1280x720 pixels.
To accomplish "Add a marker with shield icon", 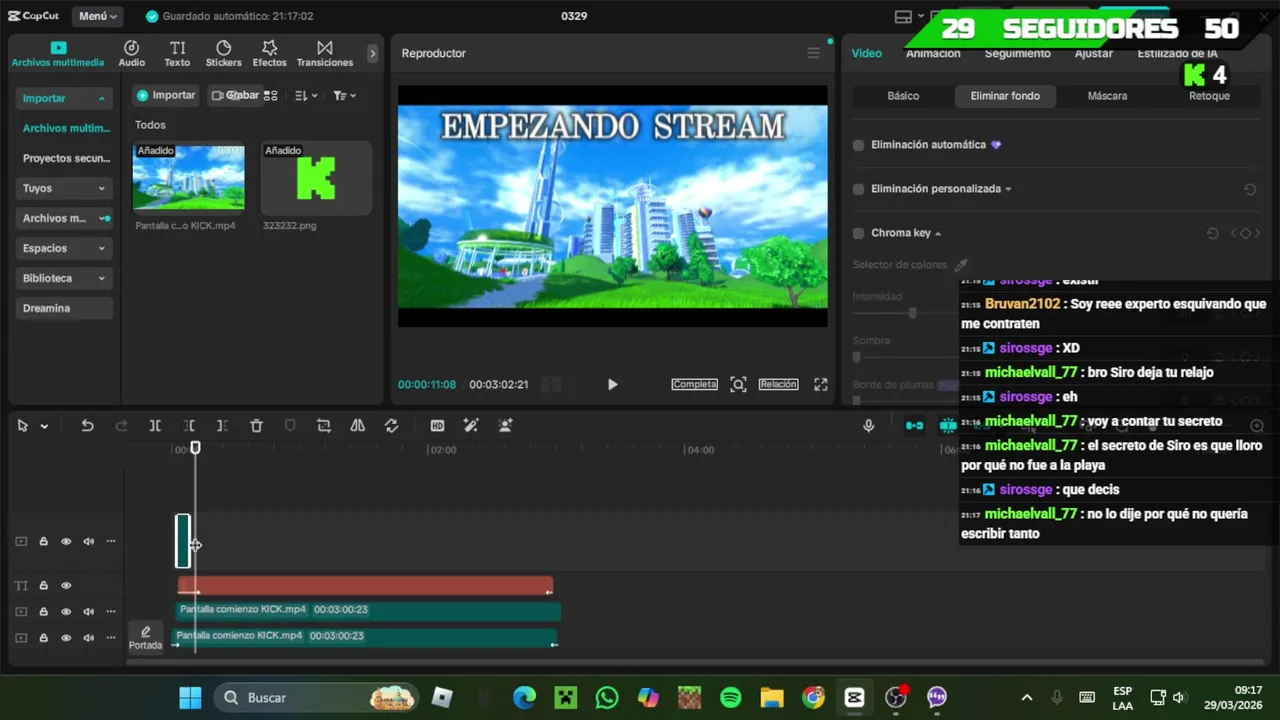I will (x=290, y=425).
